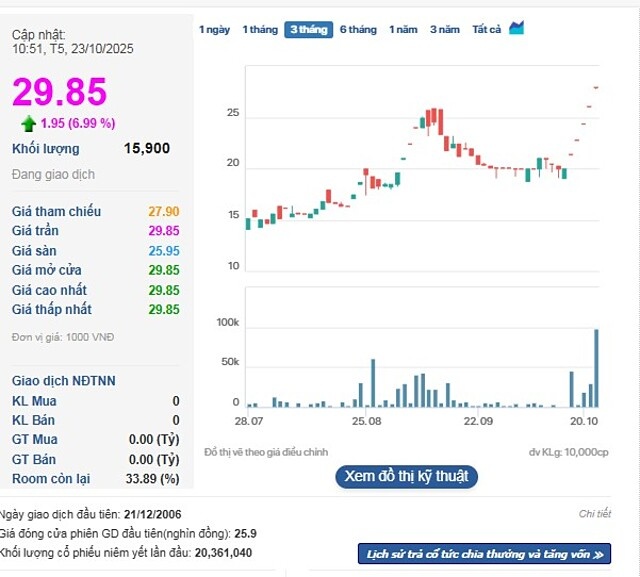Screen dimensions: 640x577
Task: Show the 1 năm chart range
Action: click(403, 29)
